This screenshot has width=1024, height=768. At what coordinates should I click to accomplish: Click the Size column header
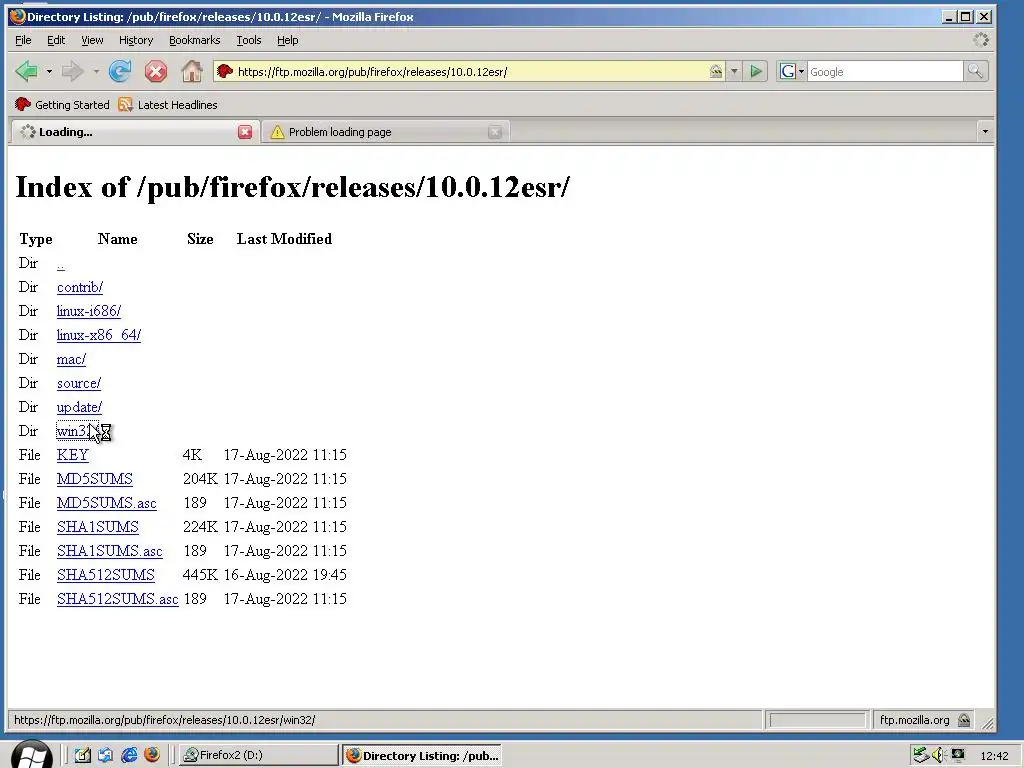point(200,239)
